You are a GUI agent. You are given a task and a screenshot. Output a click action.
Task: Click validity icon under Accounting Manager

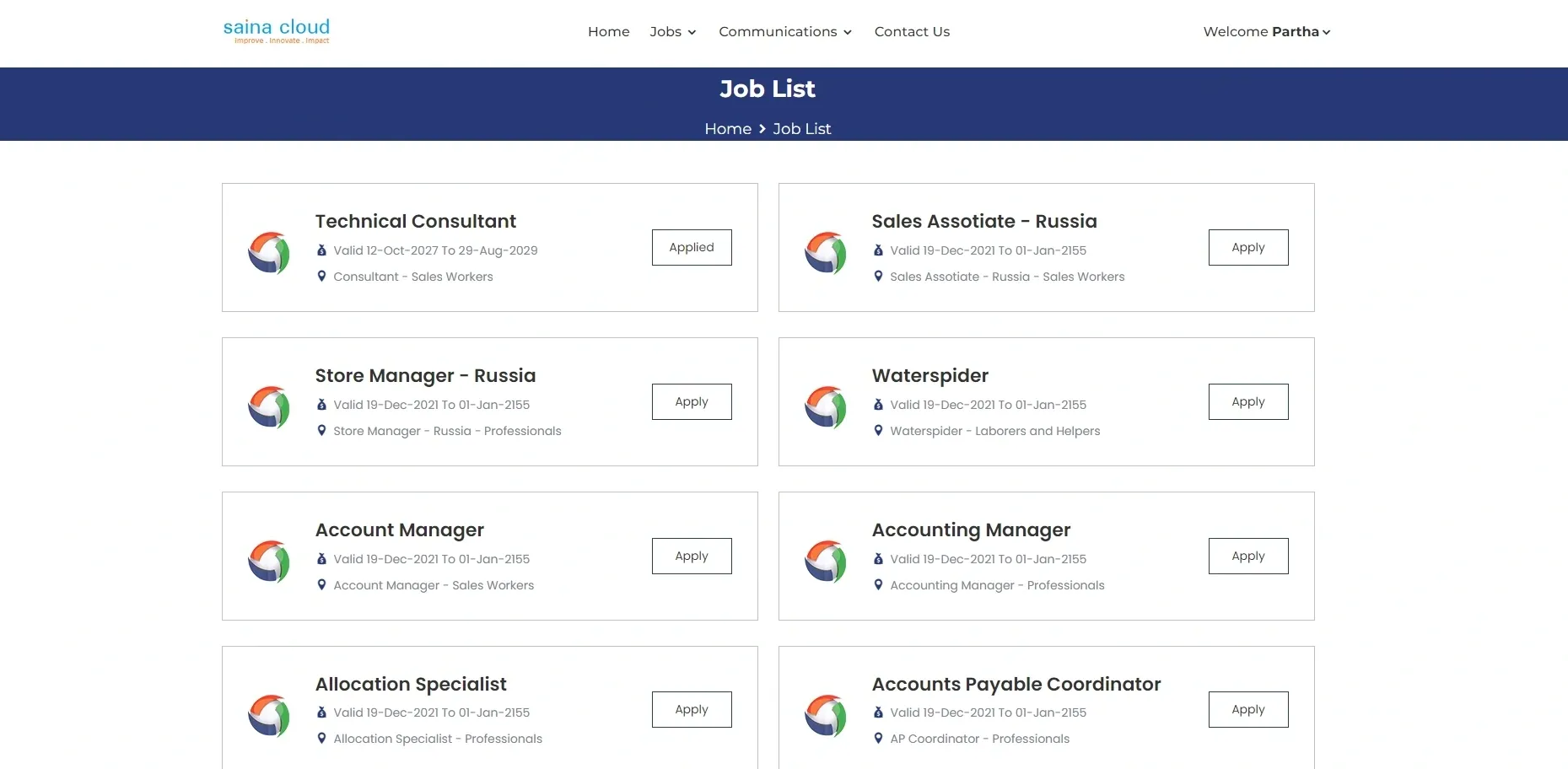click(878, 559)
